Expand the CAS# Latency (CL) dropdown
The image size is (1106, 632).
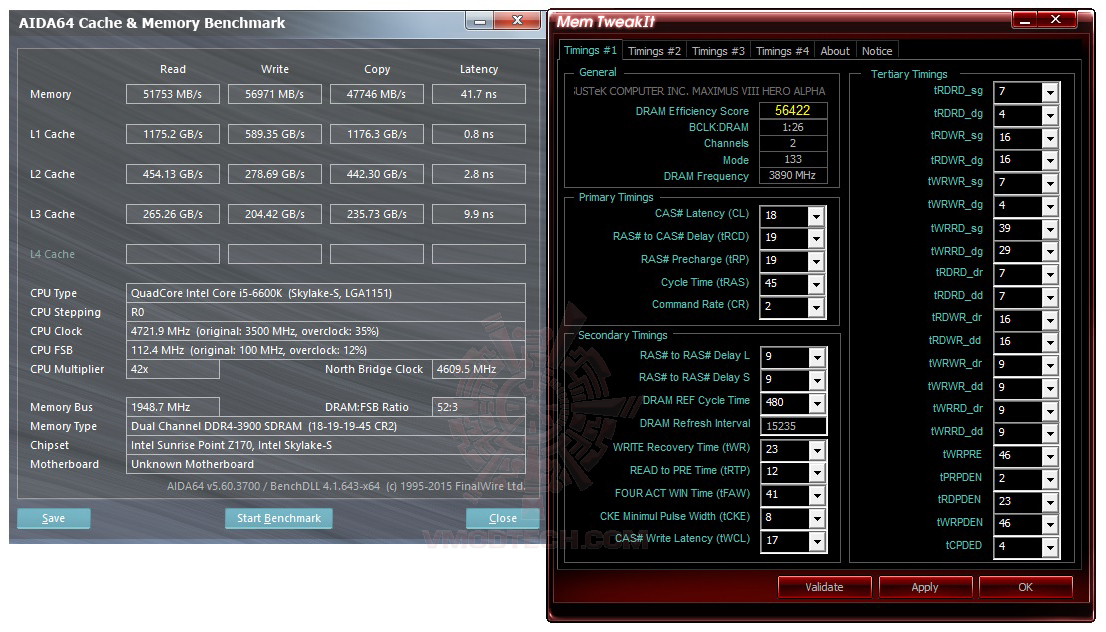pyautogui.click(x=815, y=216)
